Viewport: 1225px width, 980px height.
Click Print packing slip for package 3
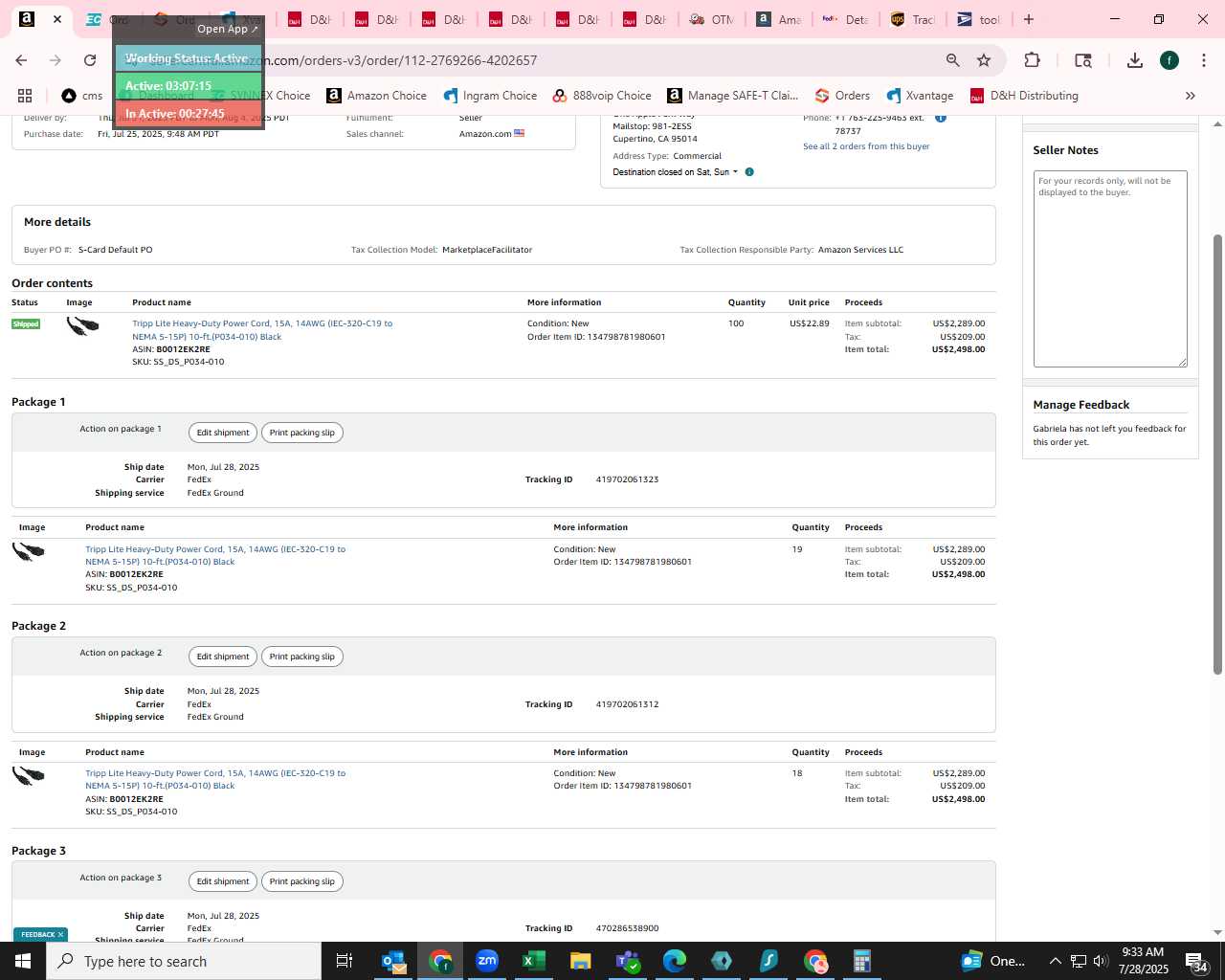pos(302,881)
